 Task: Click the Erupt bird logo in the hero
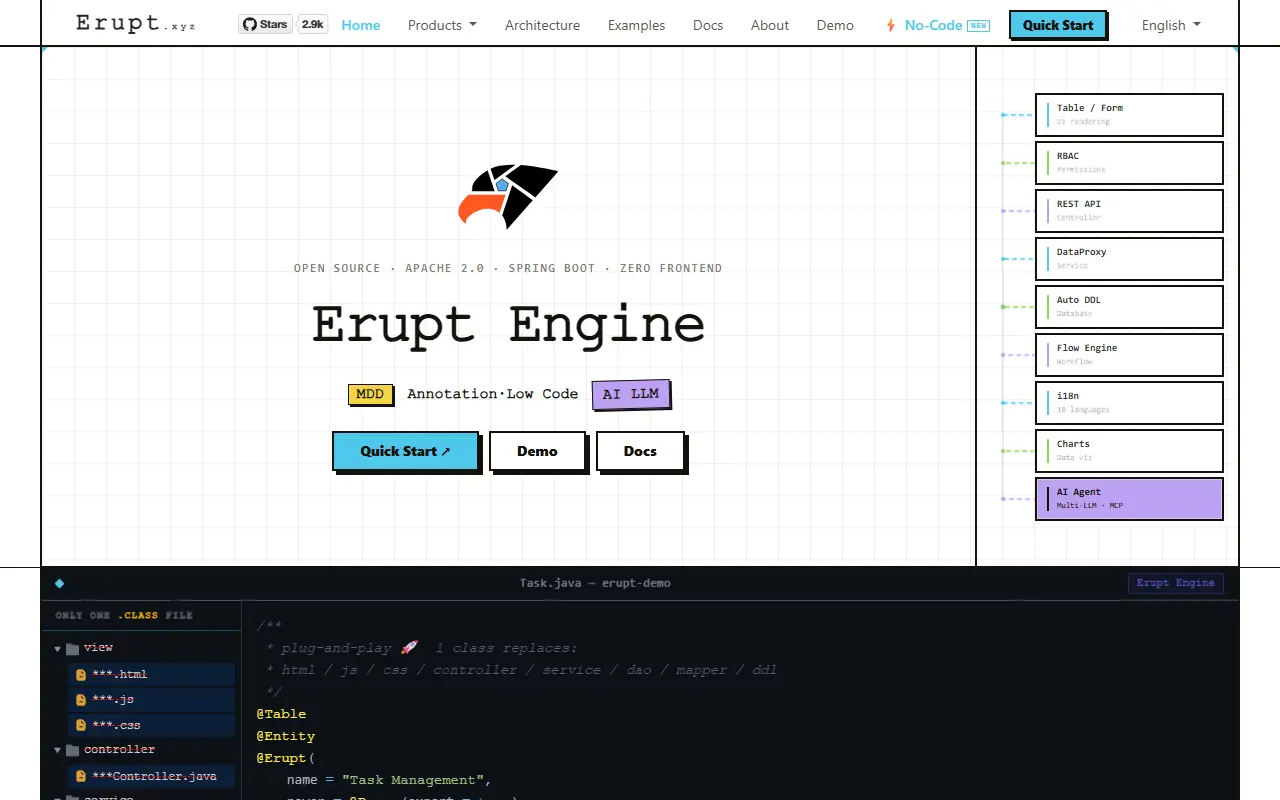(x=508, y=196)
